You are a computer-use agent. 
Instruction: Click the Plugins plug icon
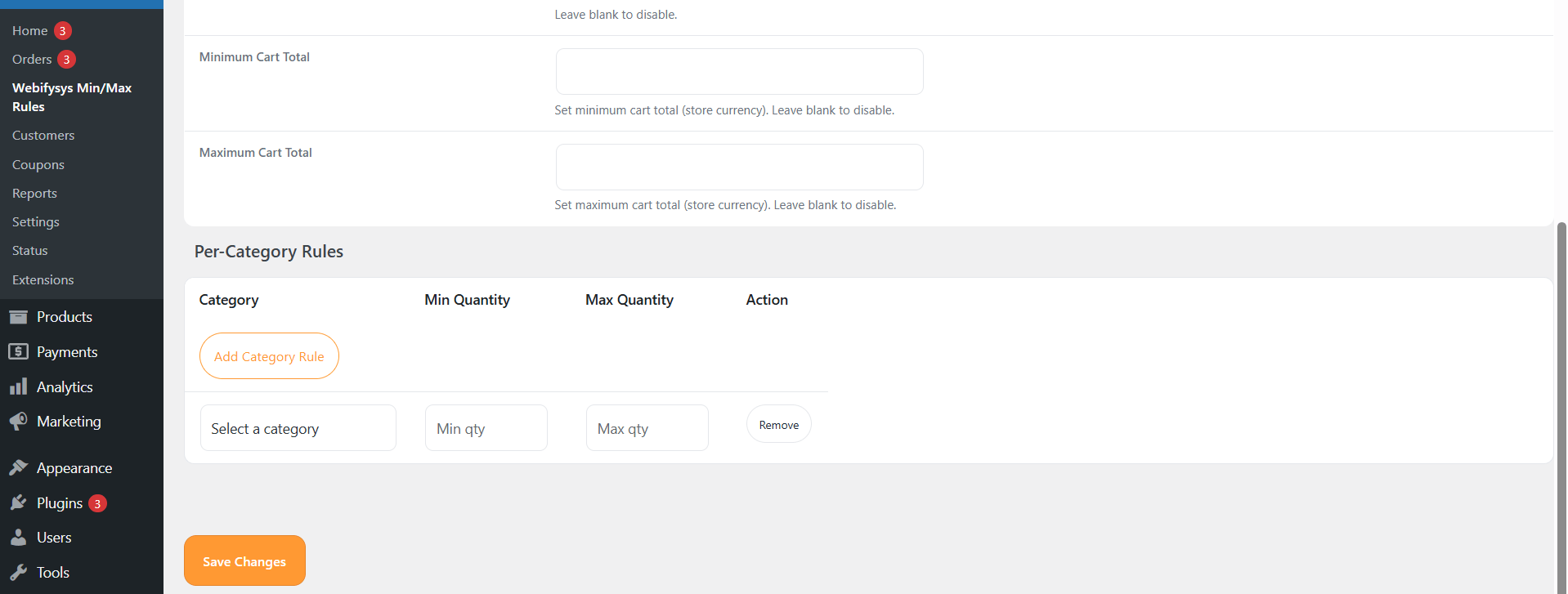[18, 503]
